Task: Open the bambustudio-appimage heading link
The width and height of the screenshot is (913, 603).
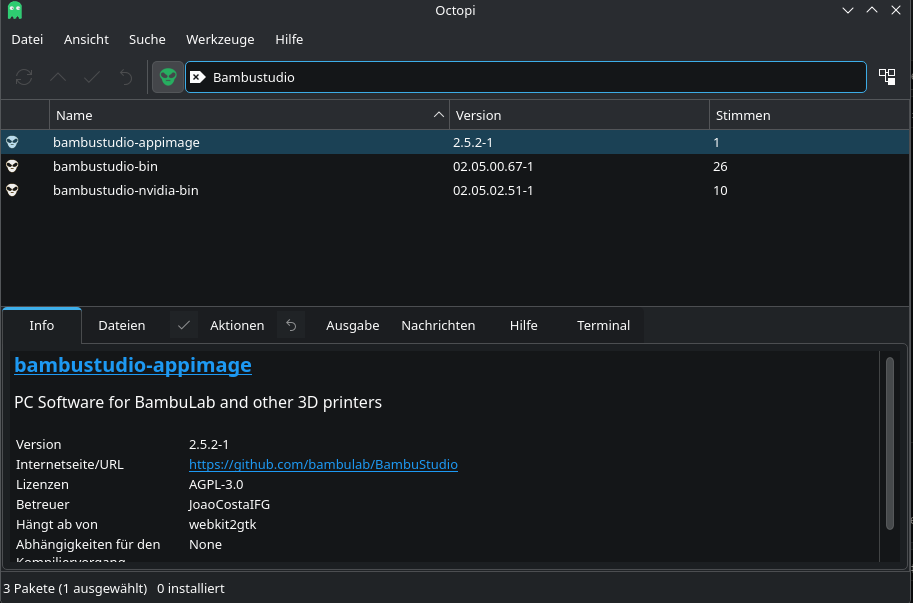Action: pyautogui.click(x=133, y=365)
